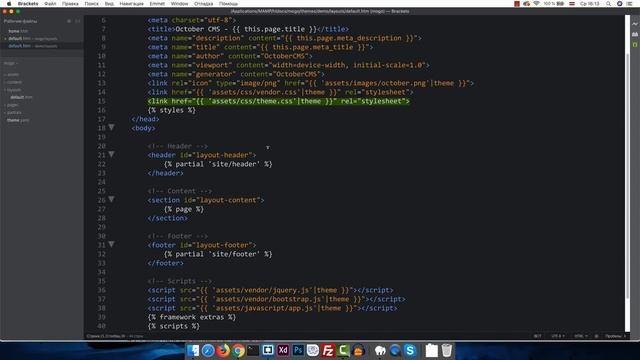Open Поиск menu
The width and height of the screenshot is (640, 360).
pyautogui.click(x=91, y=4)
